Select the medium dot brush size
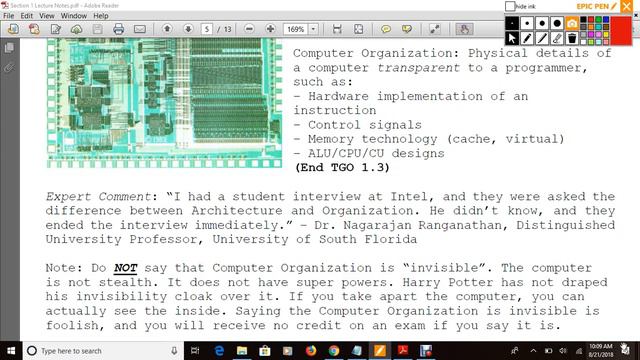This screenshot has width=640, height=360. (x=542, y=23)
